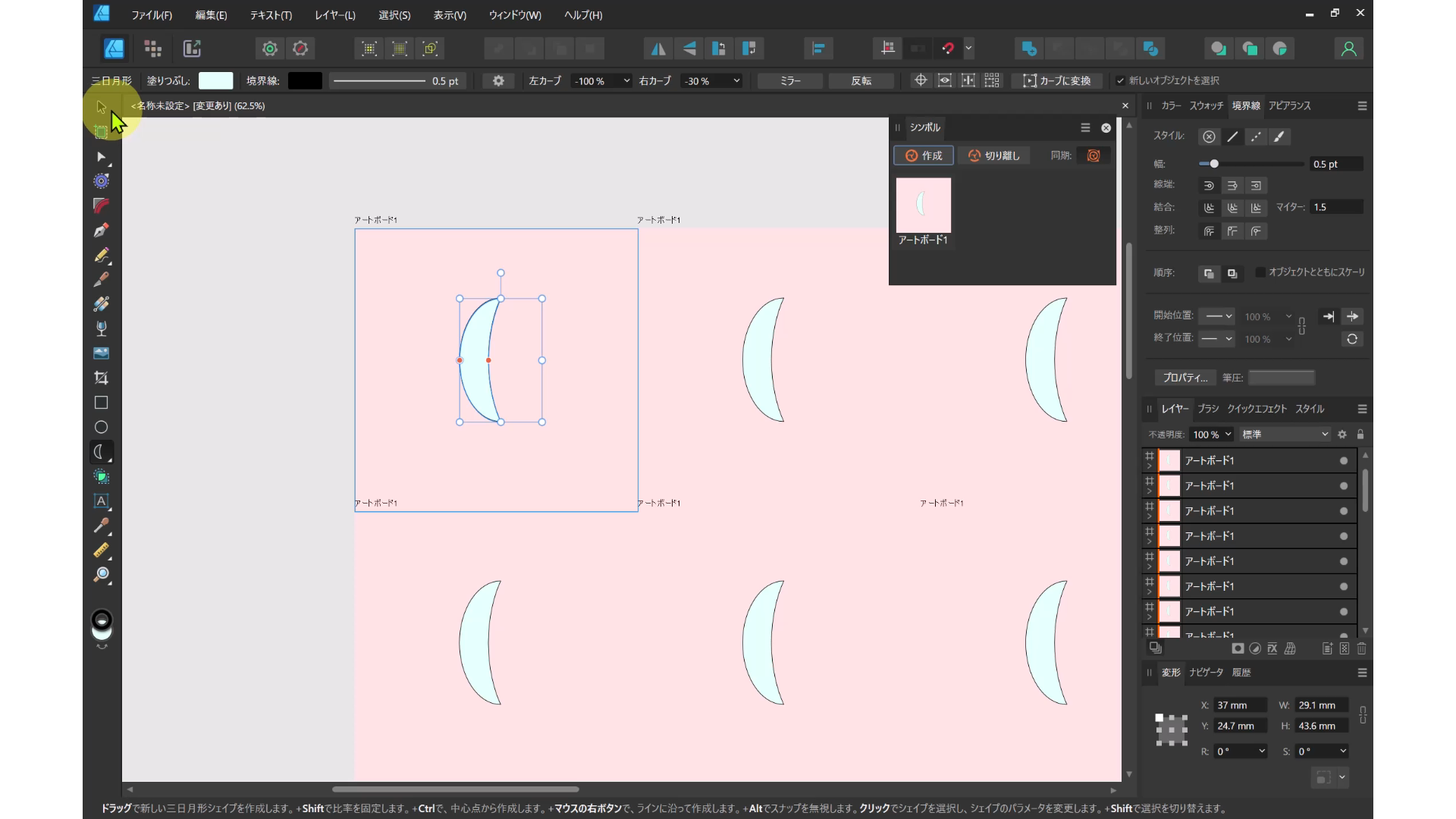Toggle visibility of the top アートボード1 layer
The height and width of the screenshot is (819, 1456).
[1343, 460]
